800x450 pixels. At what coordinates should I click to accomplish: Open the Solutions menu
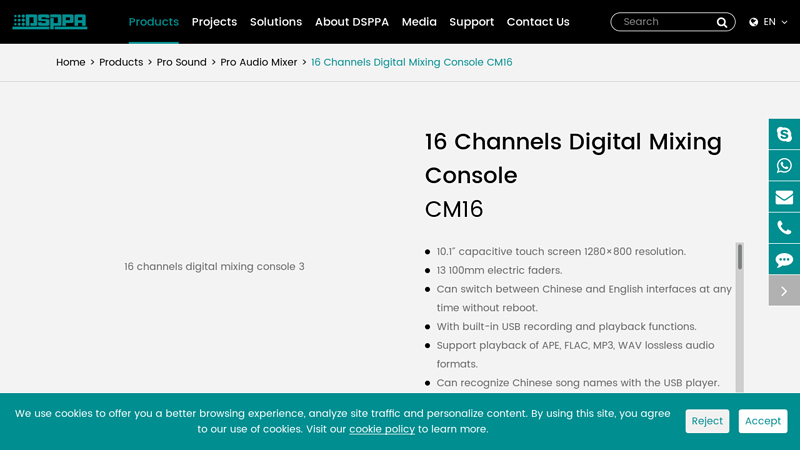(276, 22)
